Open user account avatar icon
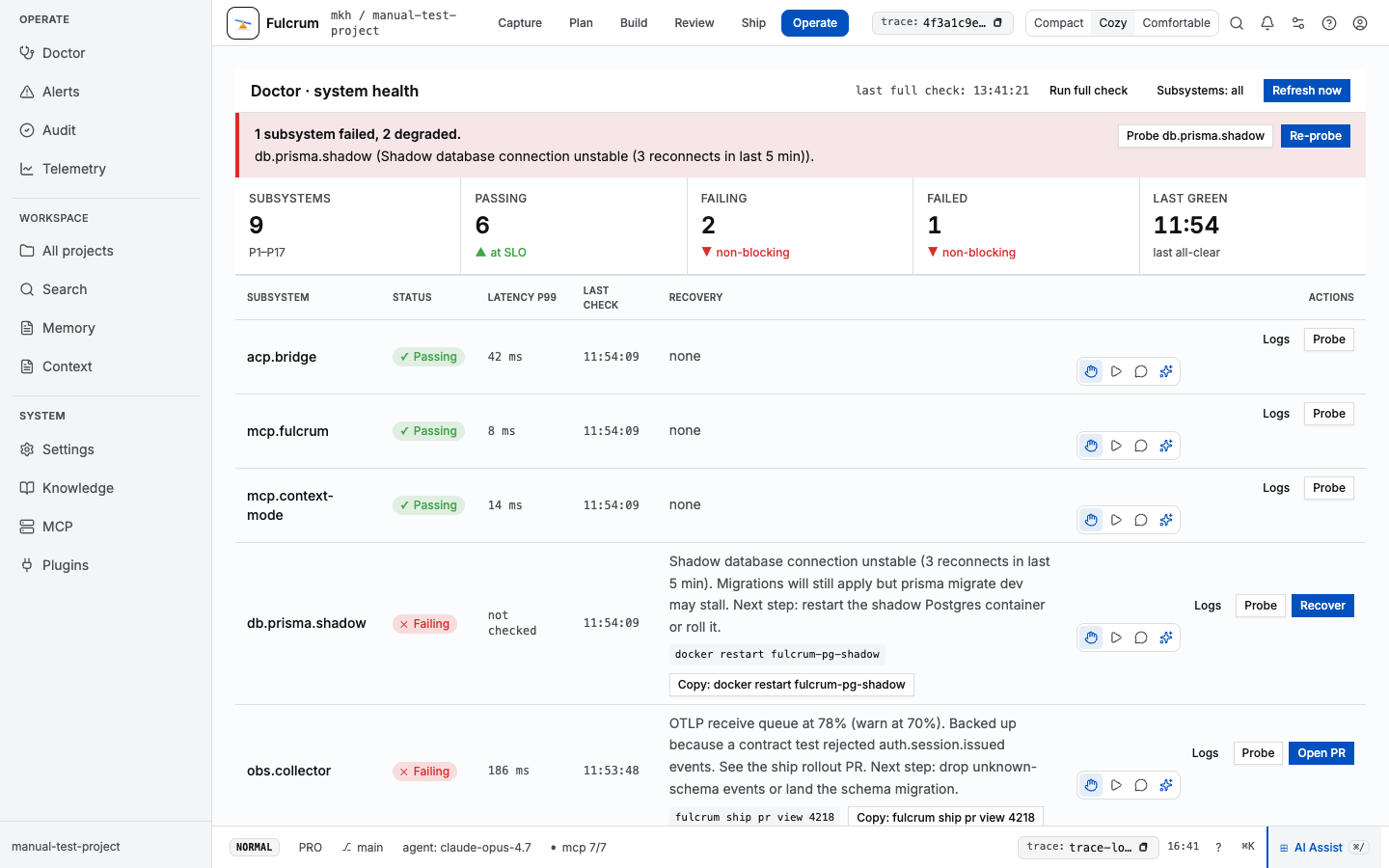The height and width of the screenshot is (868, 1389). 1360,23
